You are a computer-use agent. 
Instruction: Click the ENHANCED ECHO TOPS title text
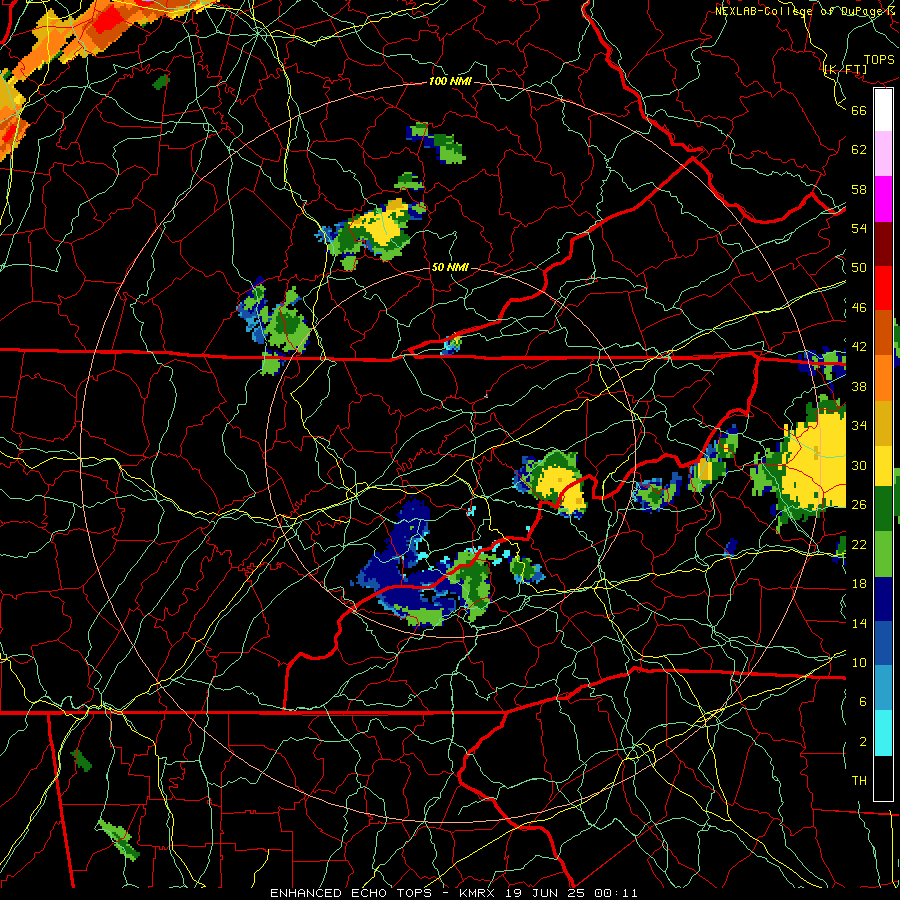click(x=354, y=893)
